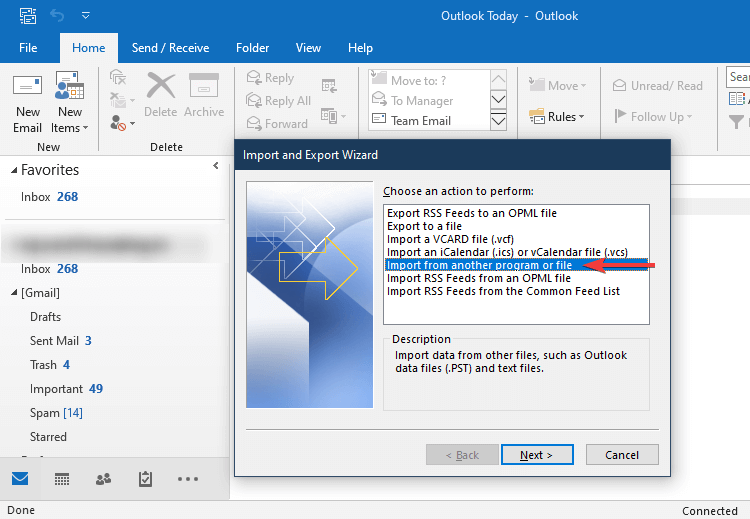Open Inbox 268 under the account
The height and width of the screenshot is (519, 750).
pyautogui.click(x=49, y=268)
